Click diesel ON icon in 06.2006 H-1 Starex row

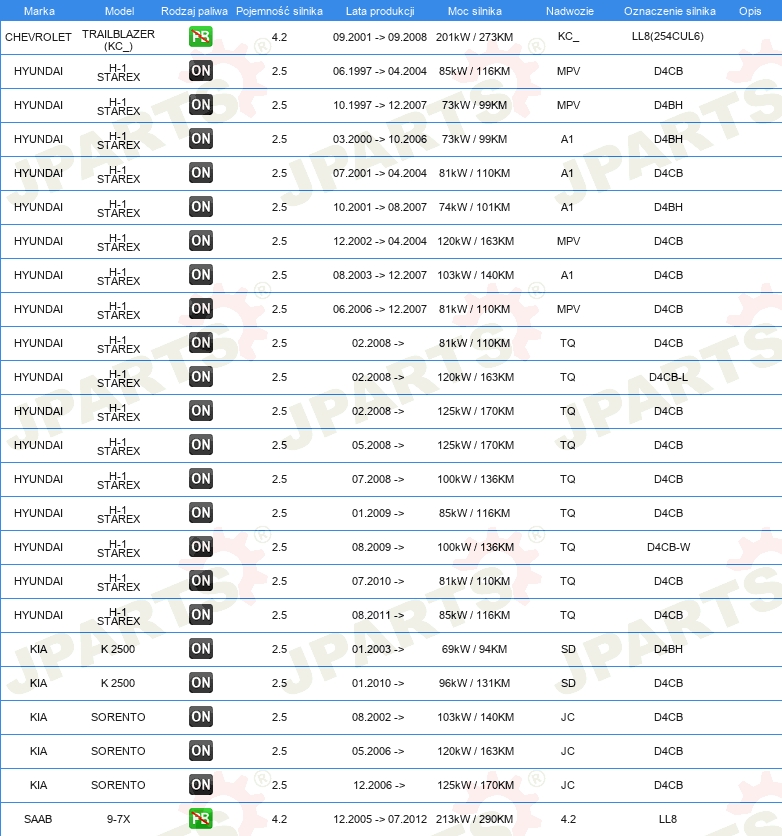point(201,309)
